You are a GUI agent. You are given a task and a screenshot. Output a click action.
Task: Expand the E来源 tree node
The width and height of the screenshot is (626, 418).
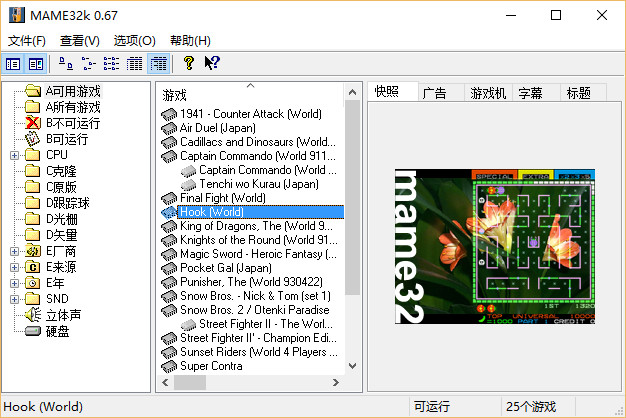[x=14, y=267]
